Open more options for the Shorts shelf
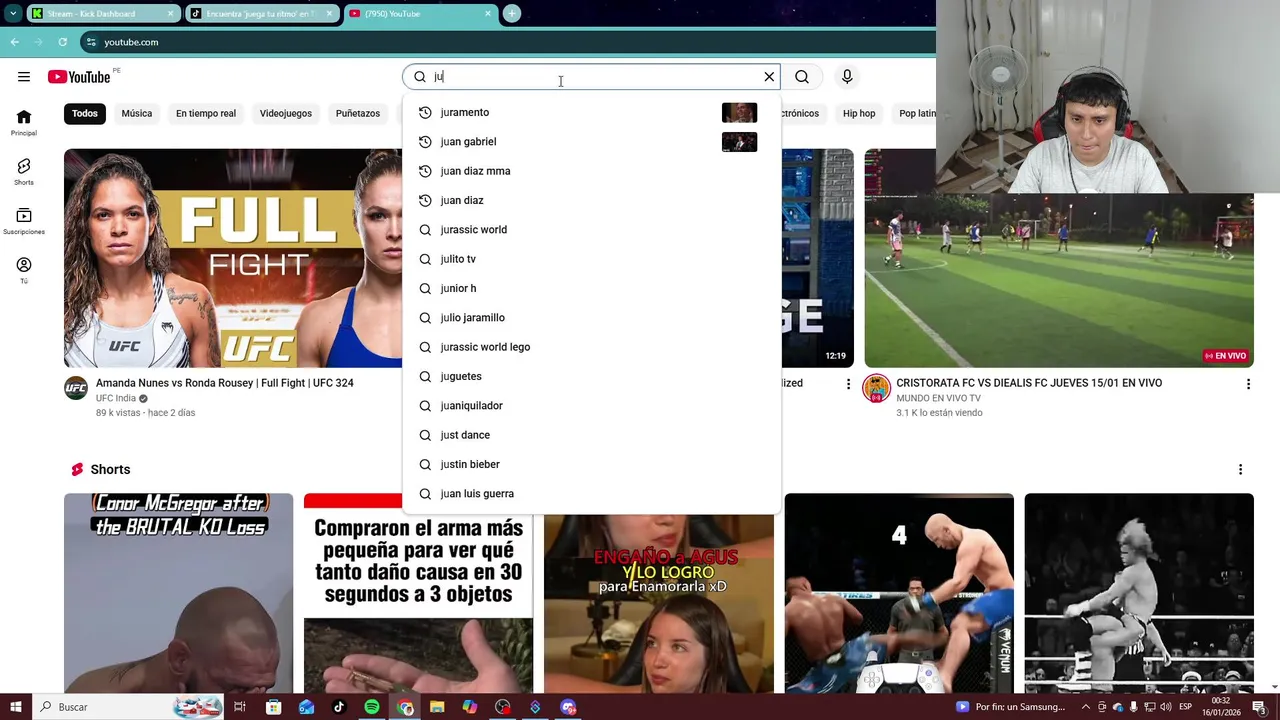 [1240, 470]
